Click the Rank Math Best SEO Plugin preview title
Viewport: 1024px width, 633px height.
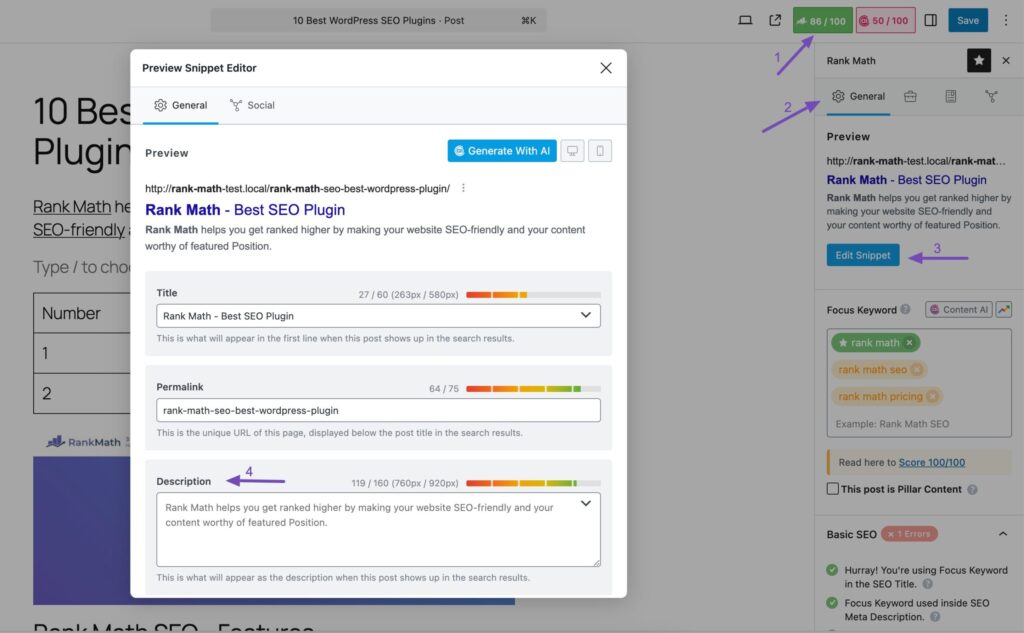(x=245, y=210)
